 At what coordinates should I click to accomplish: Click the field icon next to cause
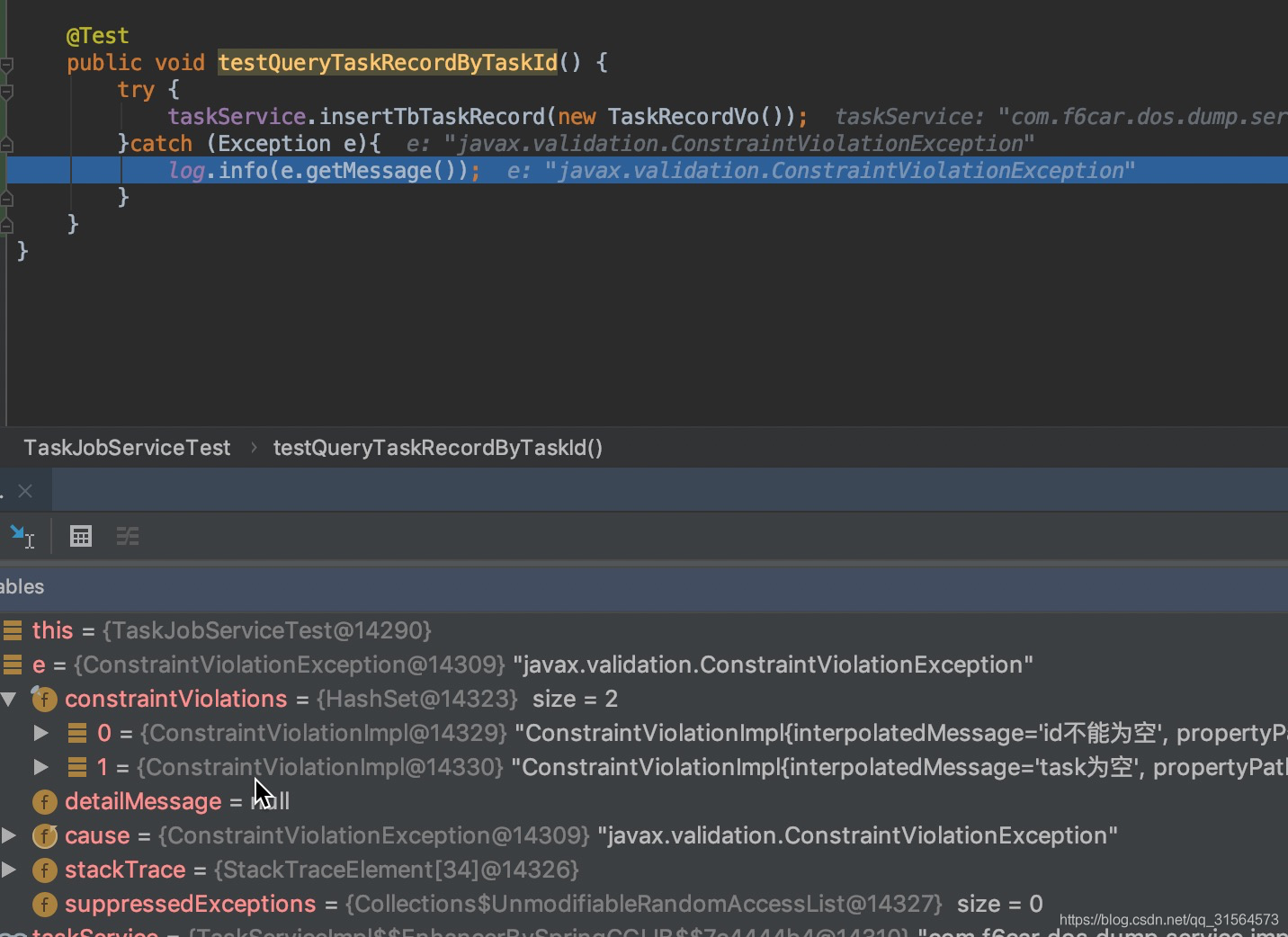(44, 835)
